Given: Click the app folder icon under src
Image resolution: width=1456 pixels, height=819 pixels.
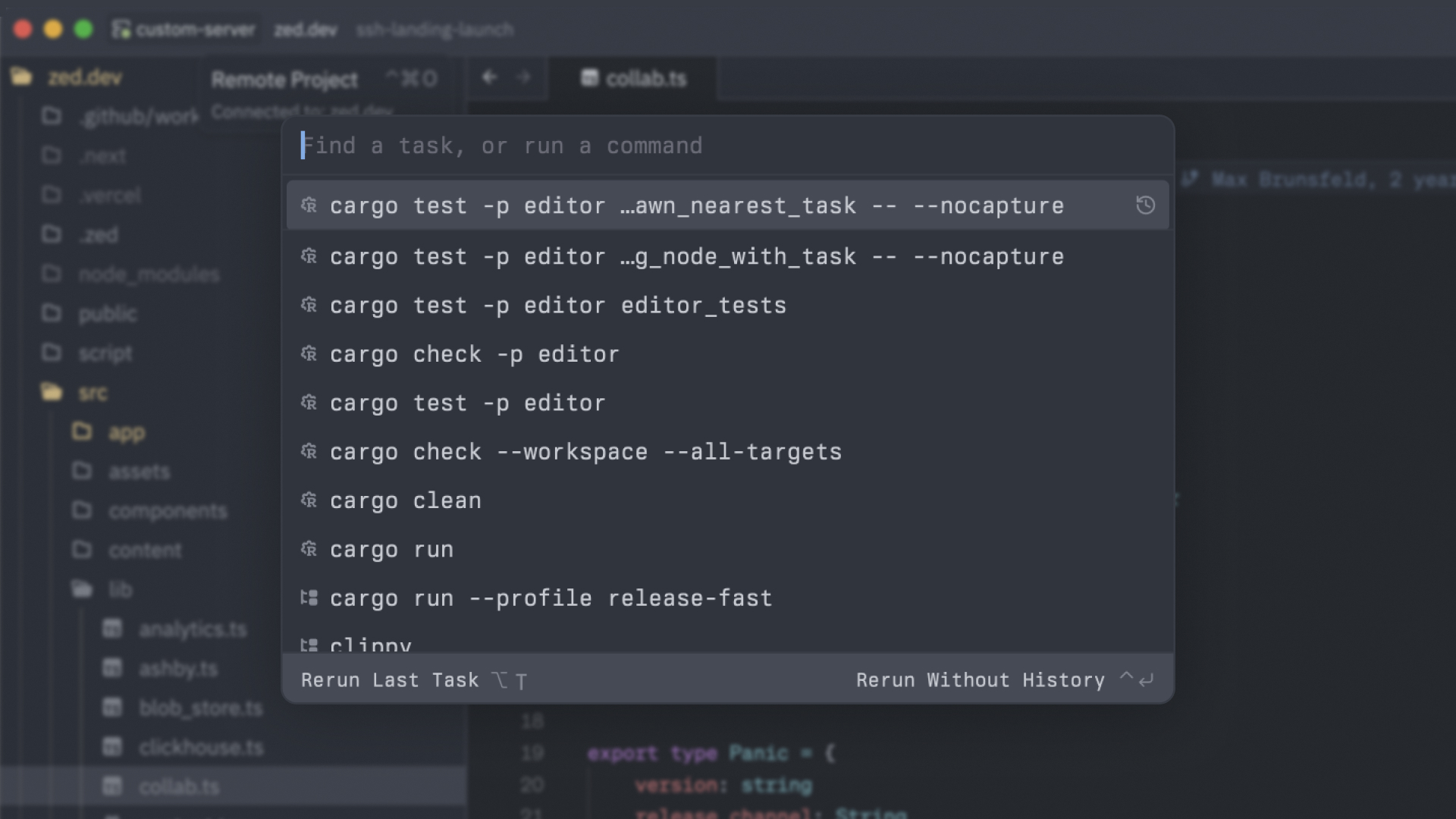Looking at the screenshot, I should (x=82, y=431).
